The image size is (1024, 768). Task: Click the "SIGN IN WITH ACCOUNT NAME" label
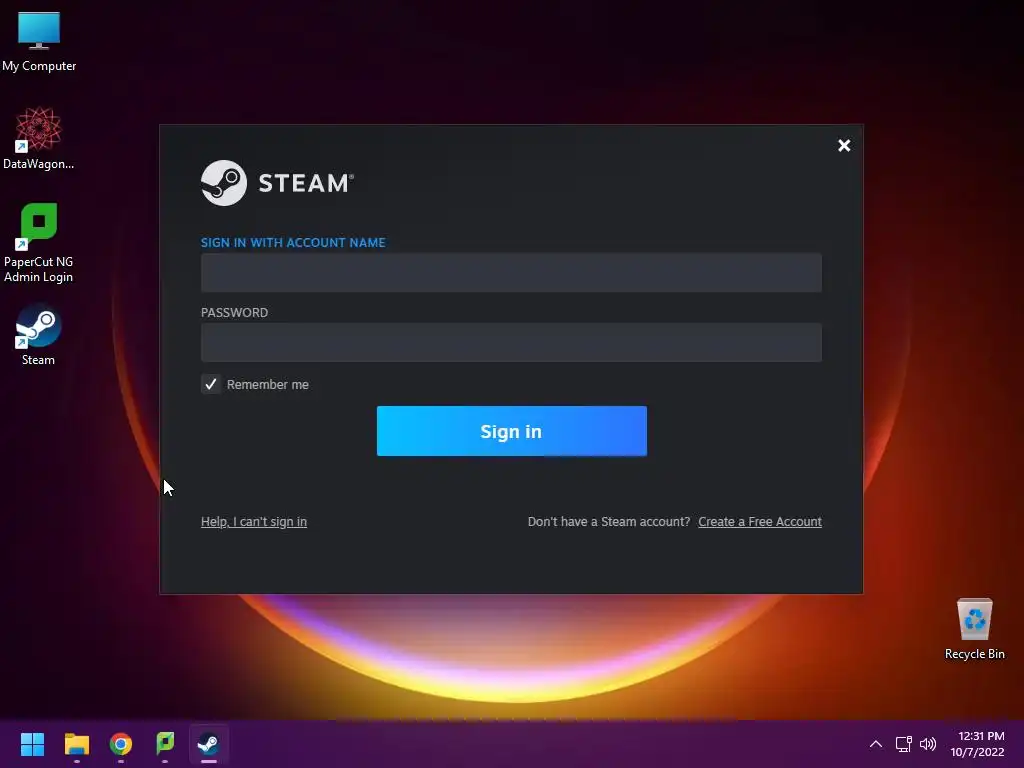[x=293, y=242]
